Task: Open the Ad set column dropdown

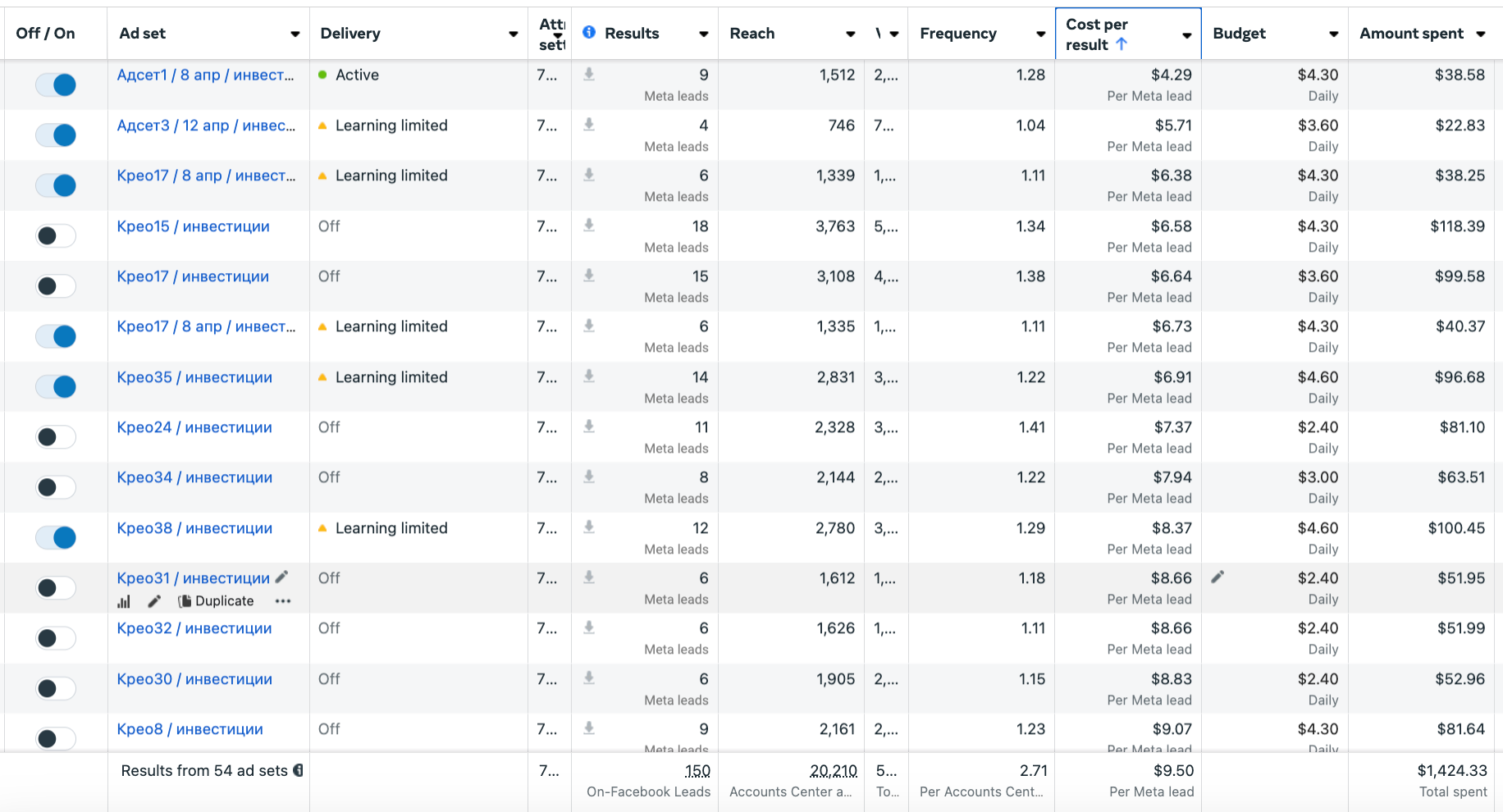Action: point(295,34)
